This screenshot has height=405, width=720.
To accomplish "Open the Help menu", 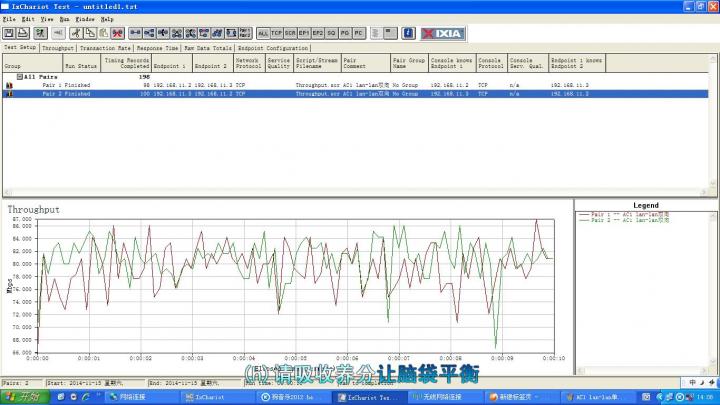I will click(107, 19).
